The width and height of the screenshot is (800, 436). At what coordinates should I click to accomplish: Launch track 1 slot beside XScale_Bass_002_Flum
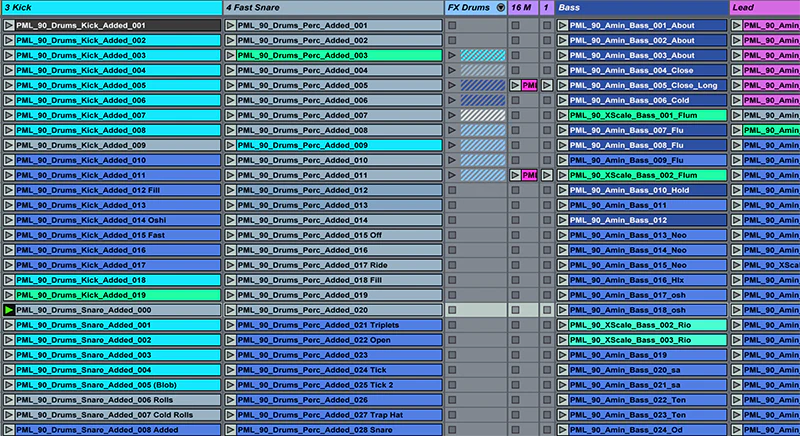click(547, 175)
